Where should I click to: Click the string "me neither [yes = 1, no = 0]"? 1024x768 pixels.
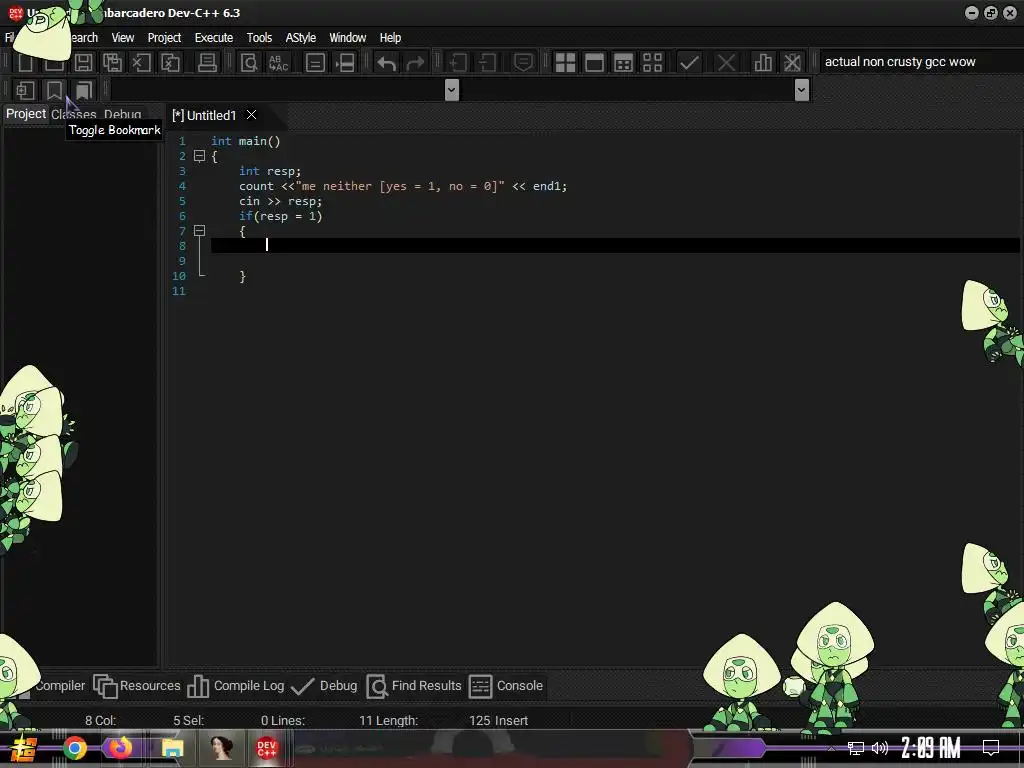[x=400, y=186]
